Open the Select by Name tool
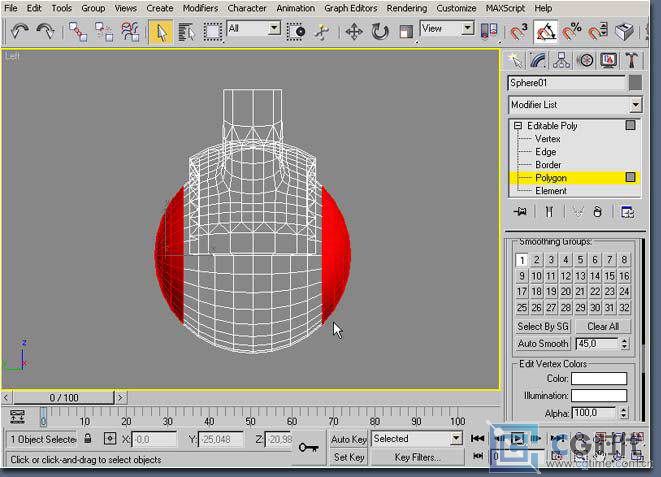This screenshot has height=477, width=661. (x=186, y=32)
